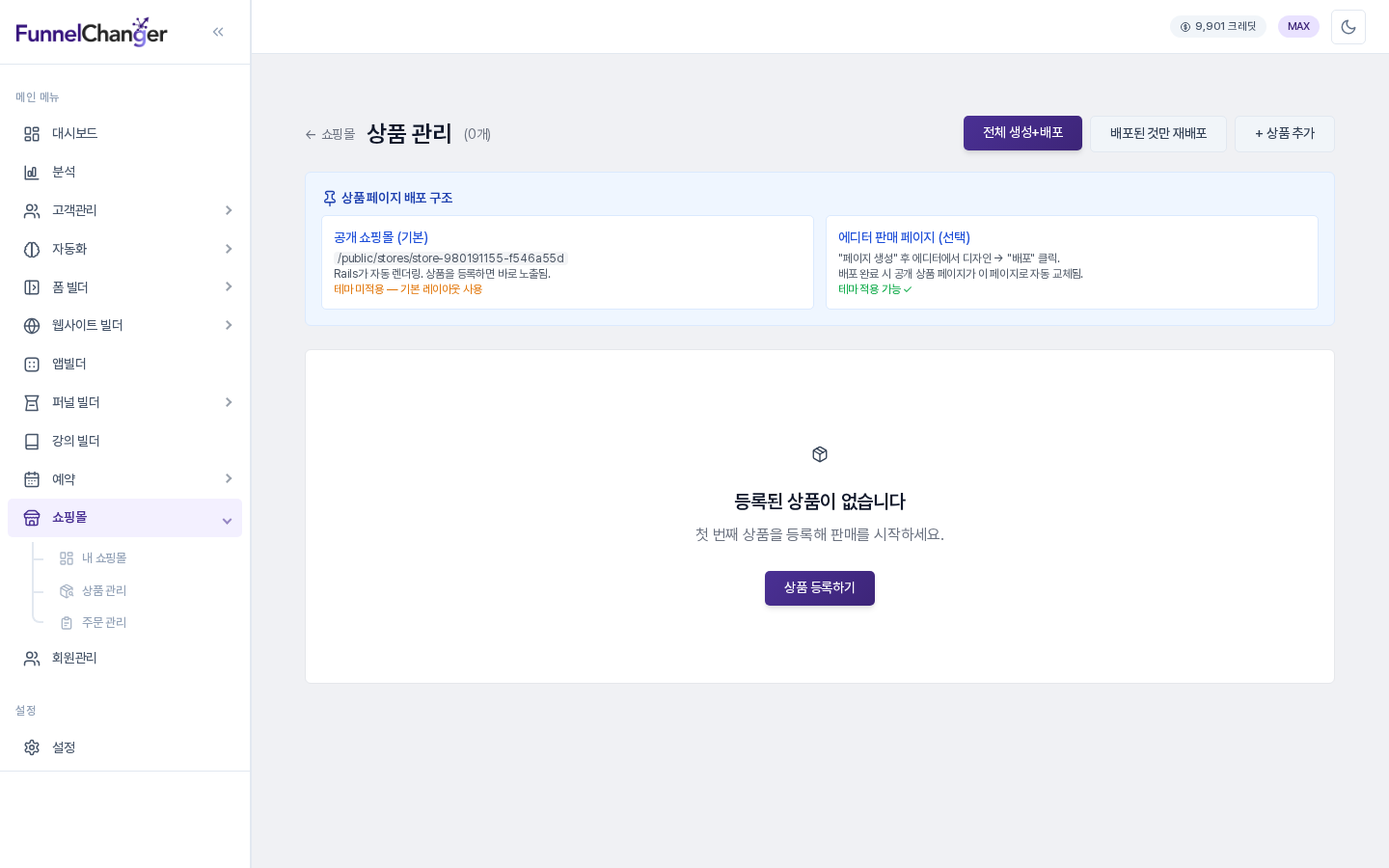The image size is (1389, 868).
Task: Click the credit coin icon
Action: click(1185, 27)
